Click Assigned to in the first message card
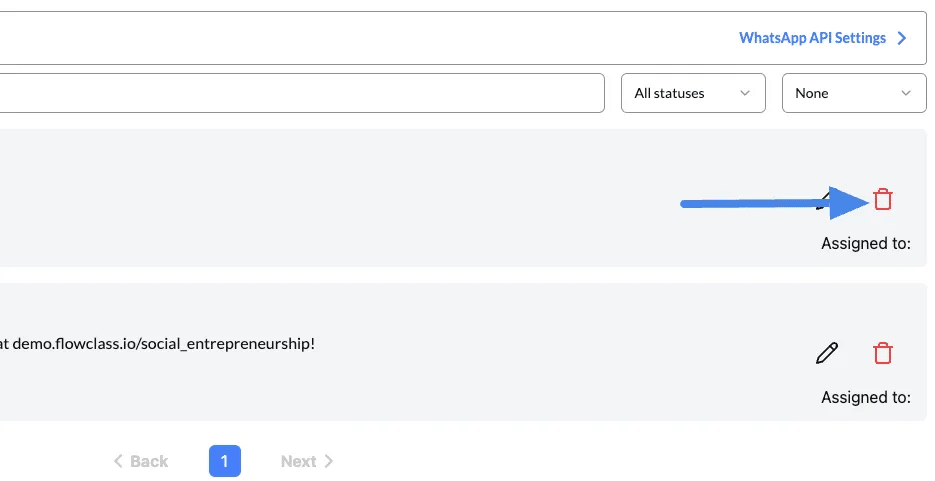This screenshot has width=935, height=481. pyautogui.click(x=866, y=243)
